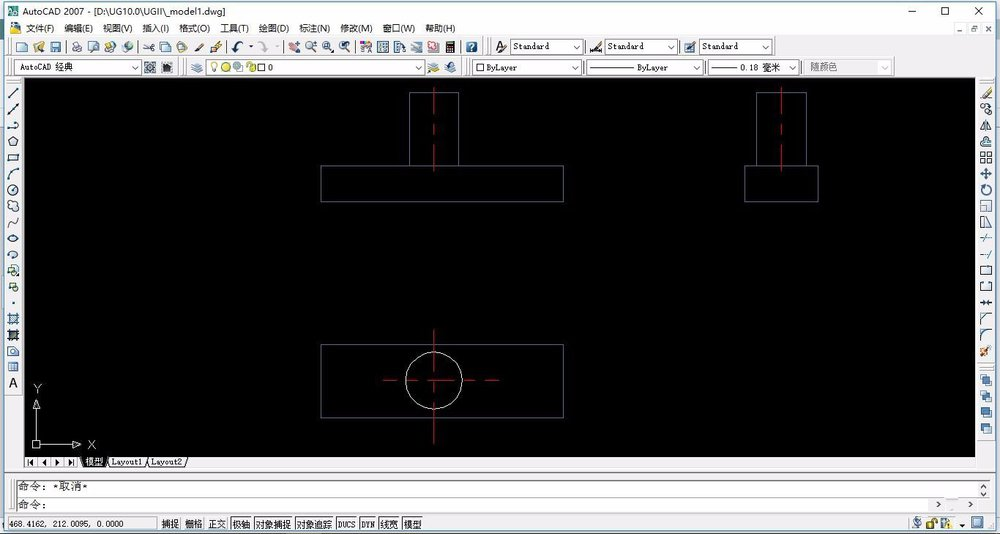Viewport: 1000px width, 534px height.
Task: Toggle 线宽 lineweight display
Action: 389,524
